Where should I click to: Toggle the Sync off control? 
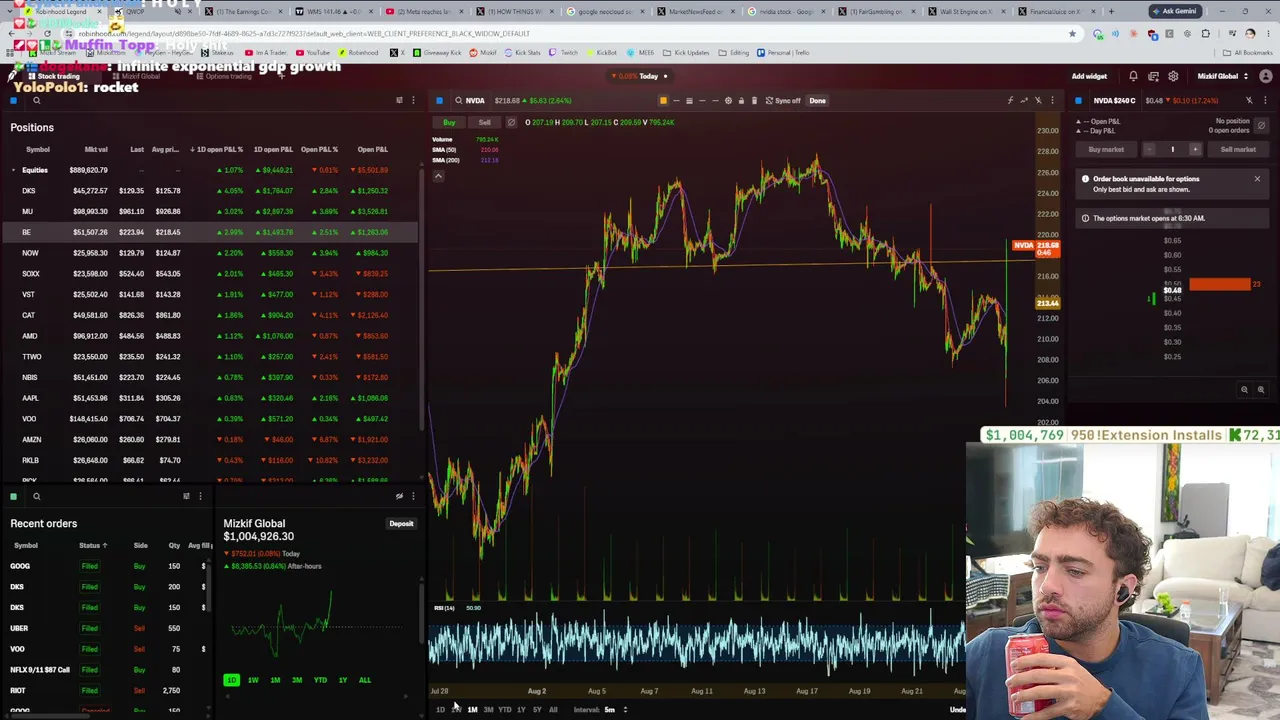pos(783,100)
